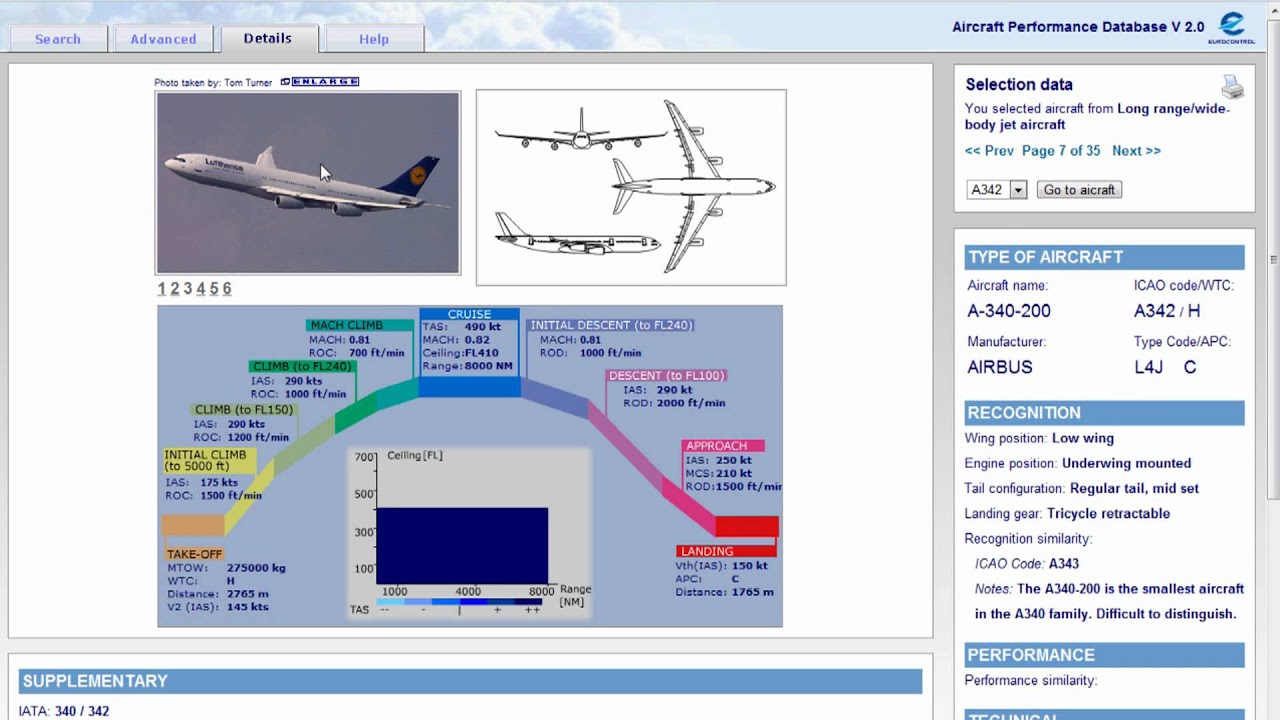
Task: Click the printer icon in Selection data
Action: 1232,87
